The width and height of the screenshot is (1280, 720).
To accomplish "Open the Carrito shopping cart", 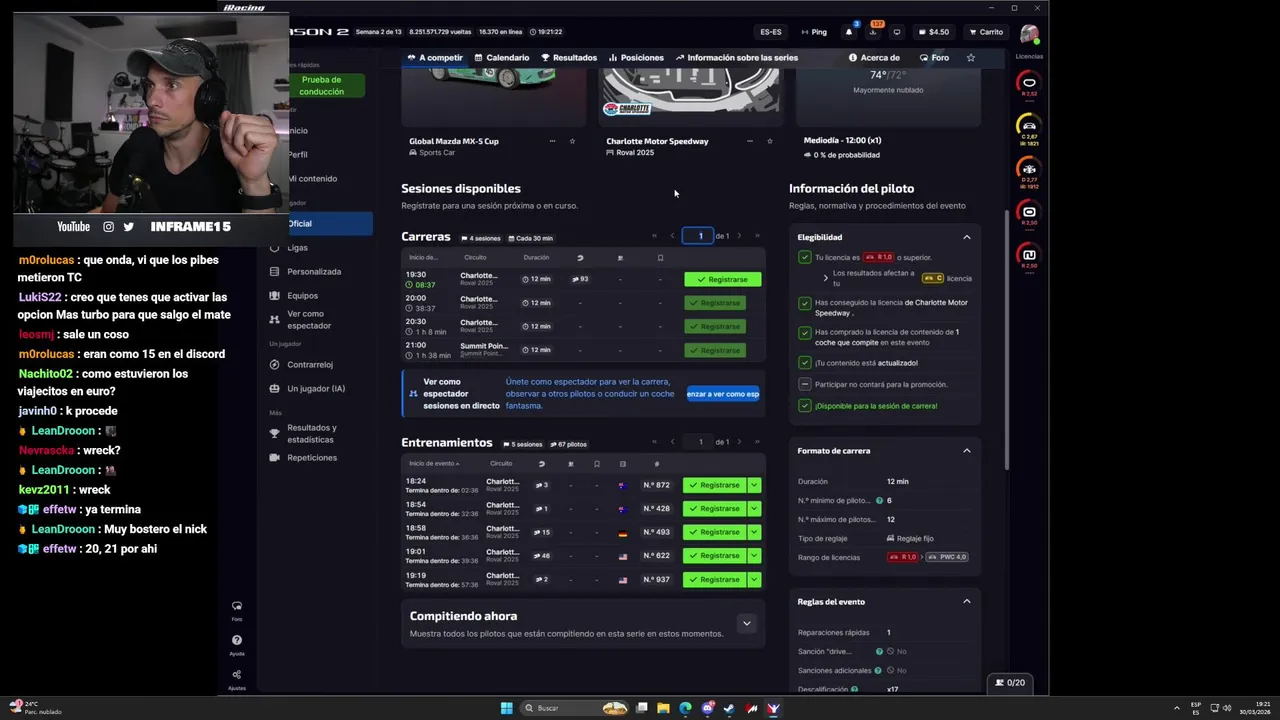I will pos(985,32).
